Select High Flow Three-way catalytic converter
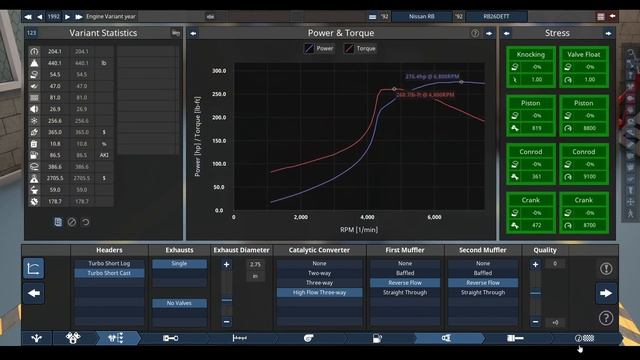The image size is (640, 360). click(x=319, y=293)
